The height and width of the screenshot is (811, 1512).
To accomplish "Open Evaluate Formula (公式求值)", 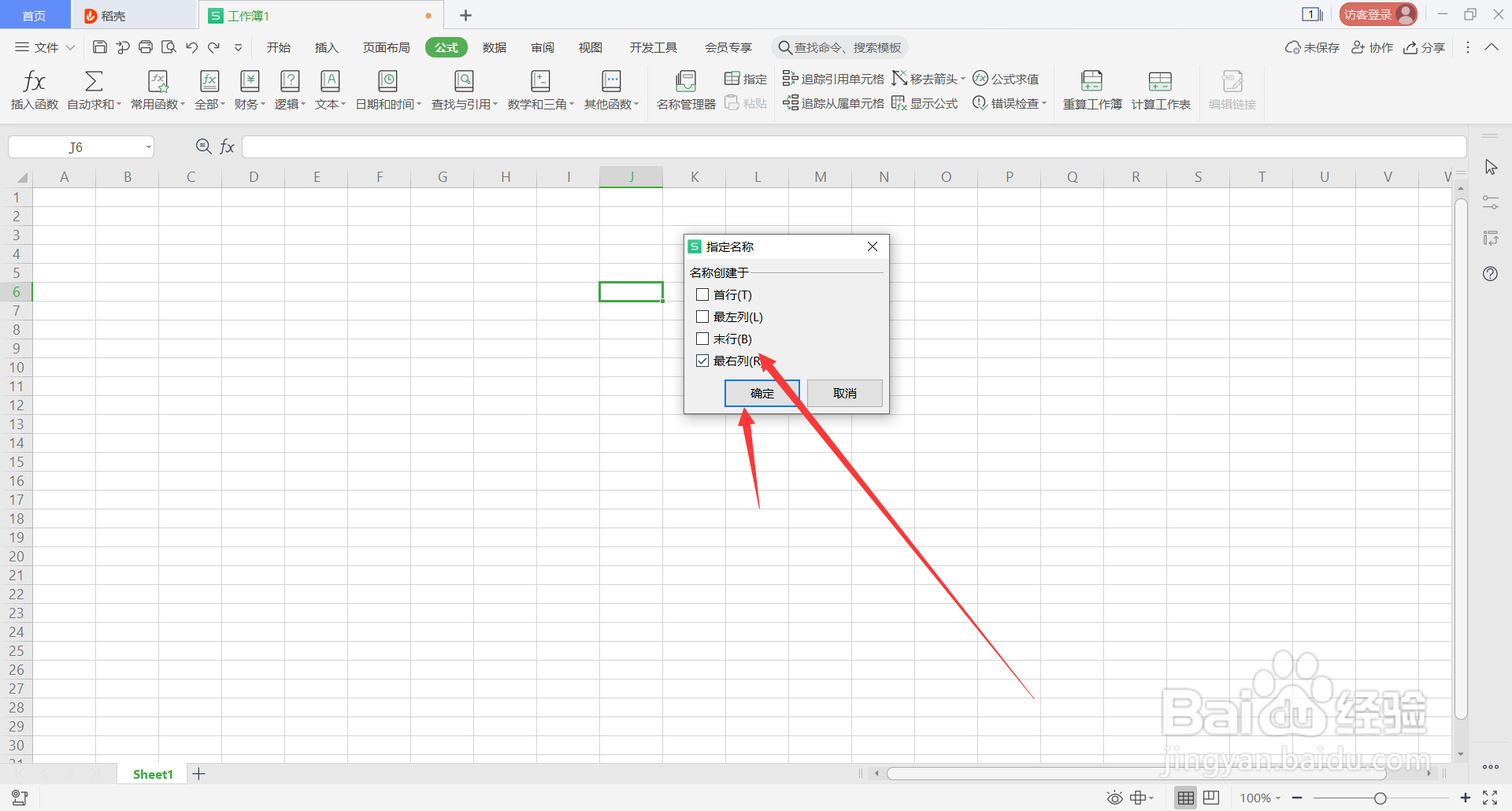I will [1006, 79].
